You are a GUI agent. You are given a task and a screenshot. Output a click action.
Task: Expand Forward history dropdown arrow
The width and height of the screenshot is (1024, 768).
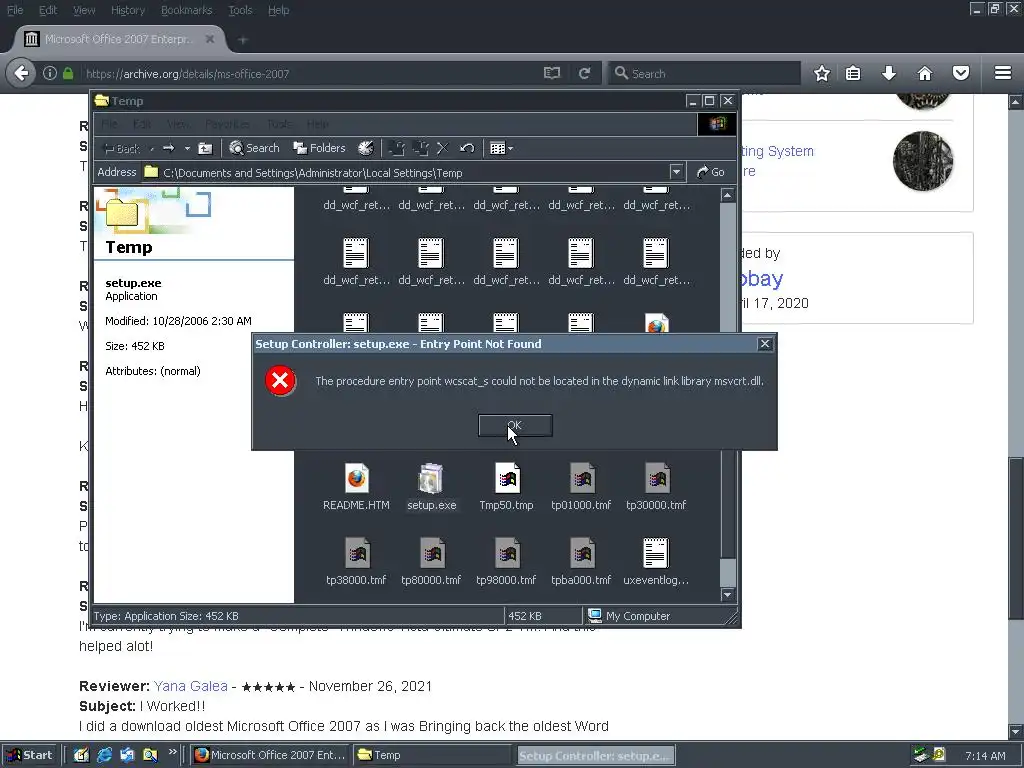187,149
